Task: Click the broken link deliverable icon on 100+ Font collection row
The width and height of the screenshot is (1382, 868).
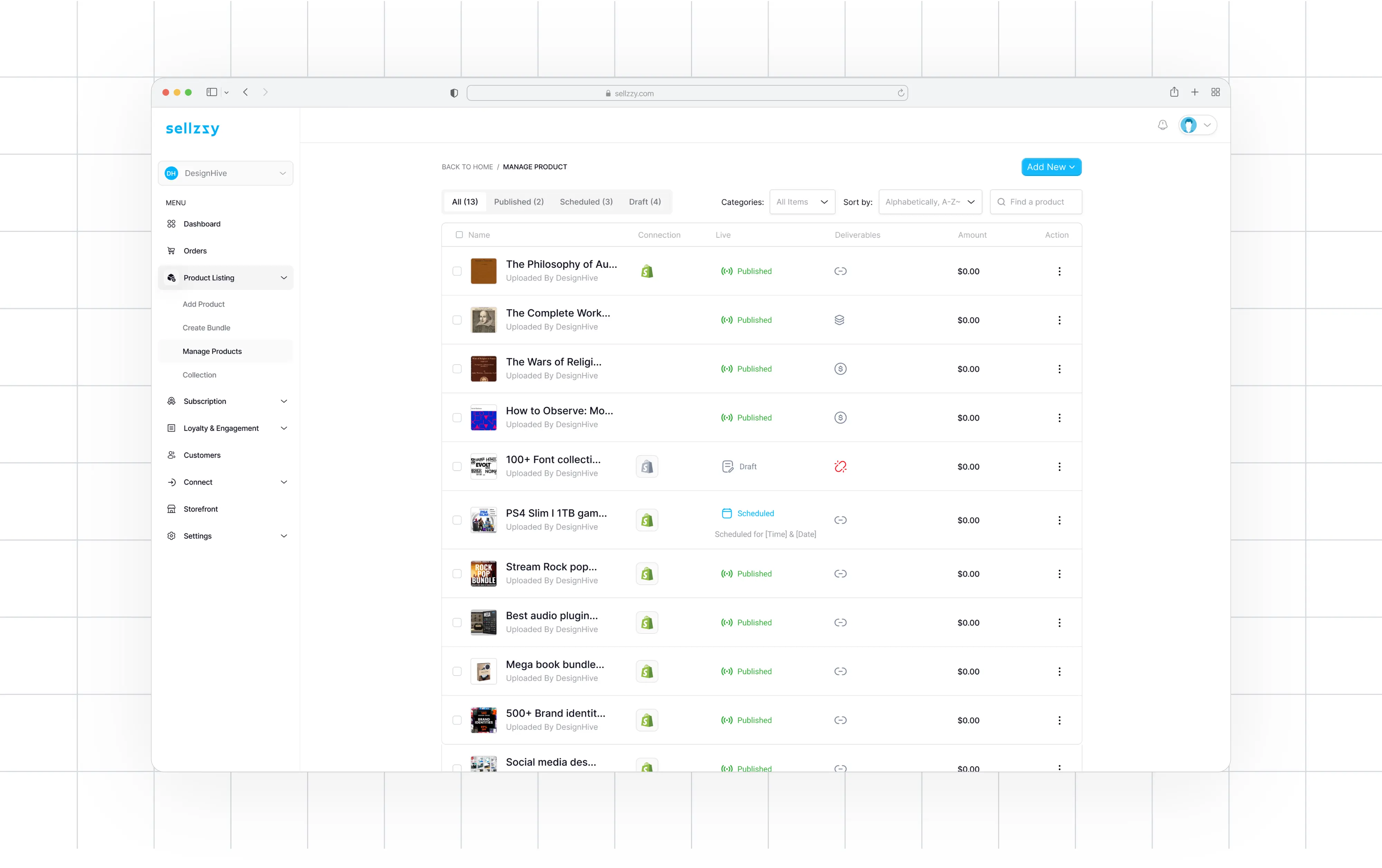Action: point(840,466)
